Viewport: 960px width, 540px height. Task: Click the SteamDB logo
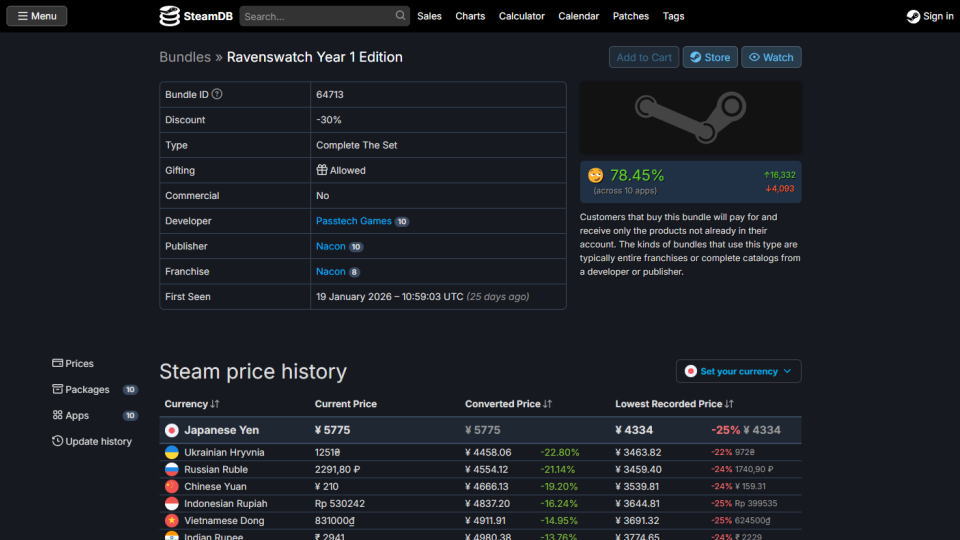pos(196,16)
